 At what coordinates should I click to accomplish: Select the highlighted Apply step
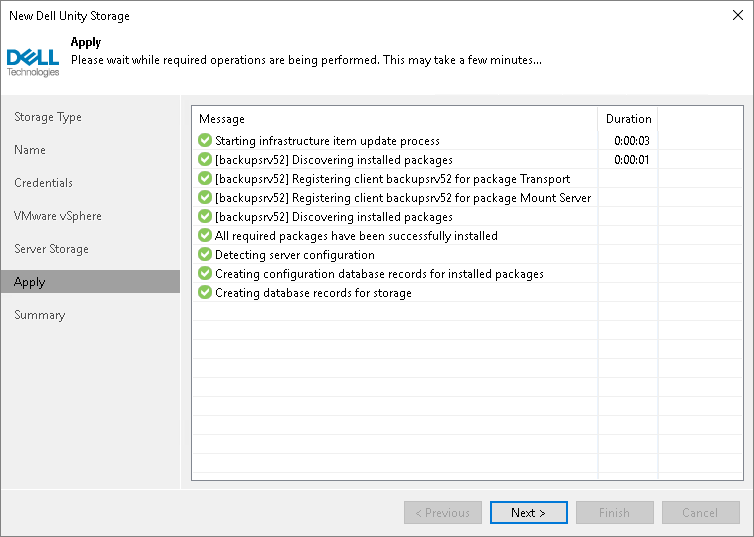[x=90, y=282]
